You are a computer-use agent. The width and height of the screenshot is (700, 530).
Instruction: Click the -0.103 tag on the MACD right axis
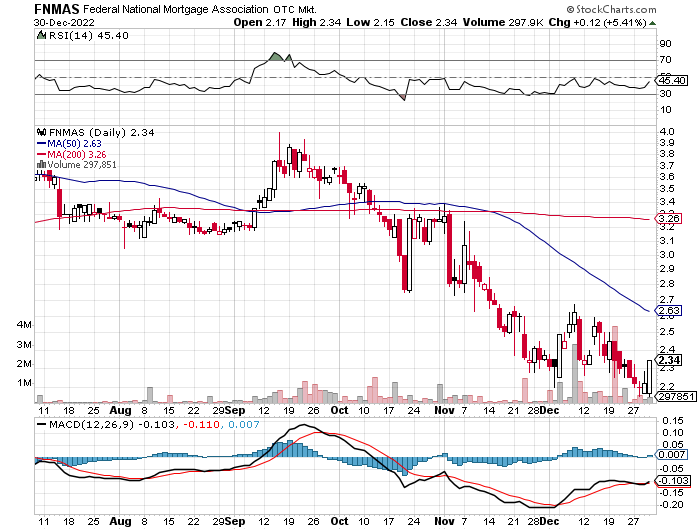pyautogui.click(x=674, y=481)
